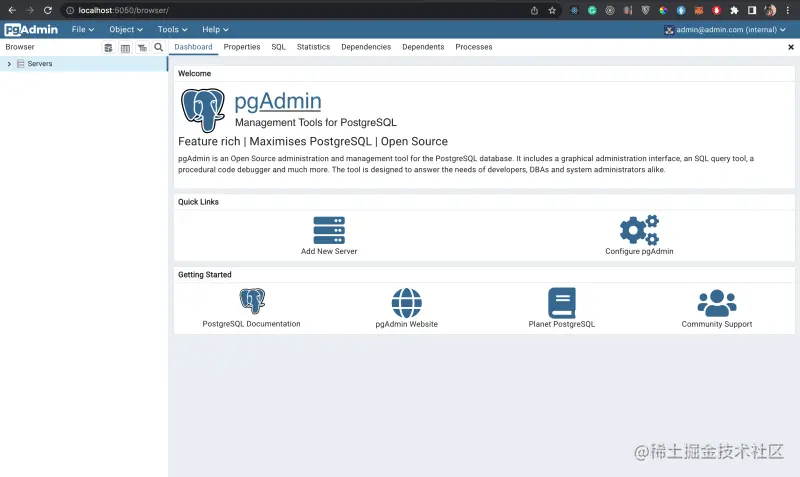
Task: Open the Planet PostgreSQL link
Action: (562, 324)
